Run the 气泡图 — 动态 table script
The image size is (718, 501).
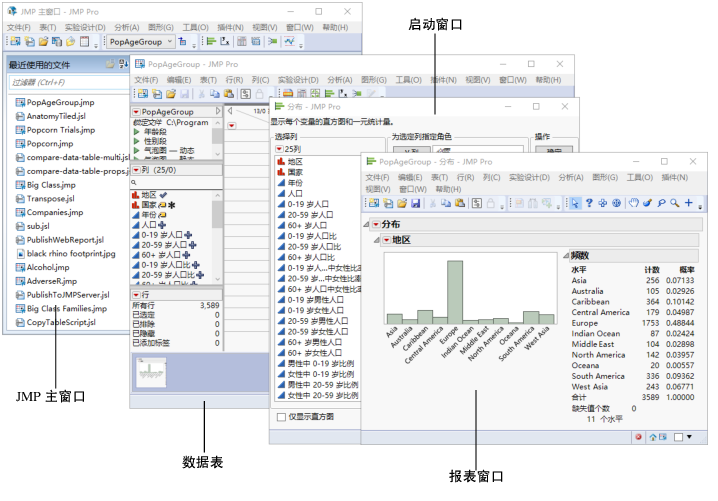[x=137, y=150]
